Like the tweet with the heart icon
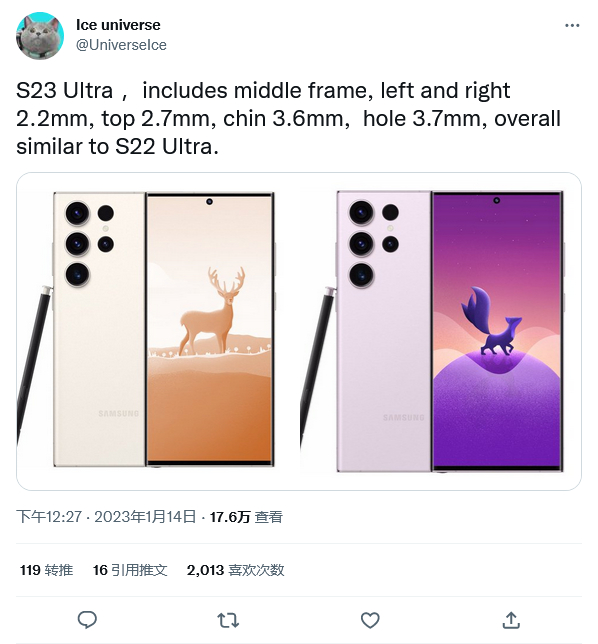Viewport: 598px width, 644px height. click(x=370, y=620)
